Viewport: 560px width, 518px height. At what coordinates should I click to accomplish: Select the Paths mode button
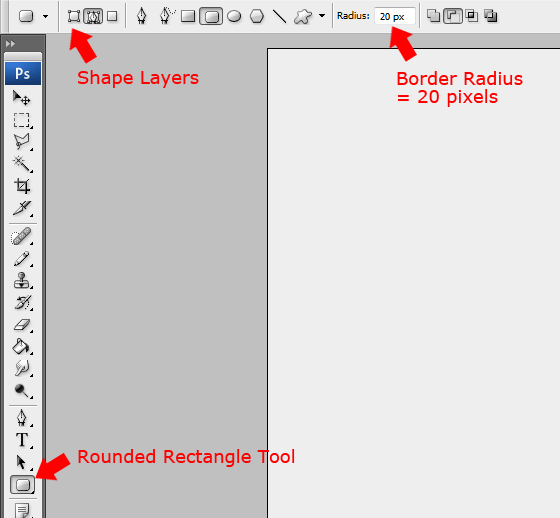[93, 16]
